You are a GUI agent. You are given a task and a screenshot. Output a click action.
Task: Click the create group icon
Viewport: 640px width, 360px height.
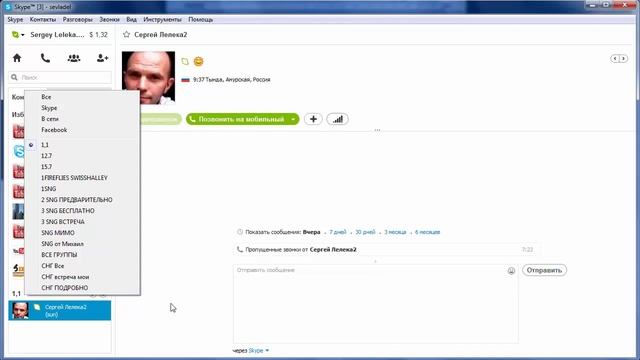[x=74, y=58]
